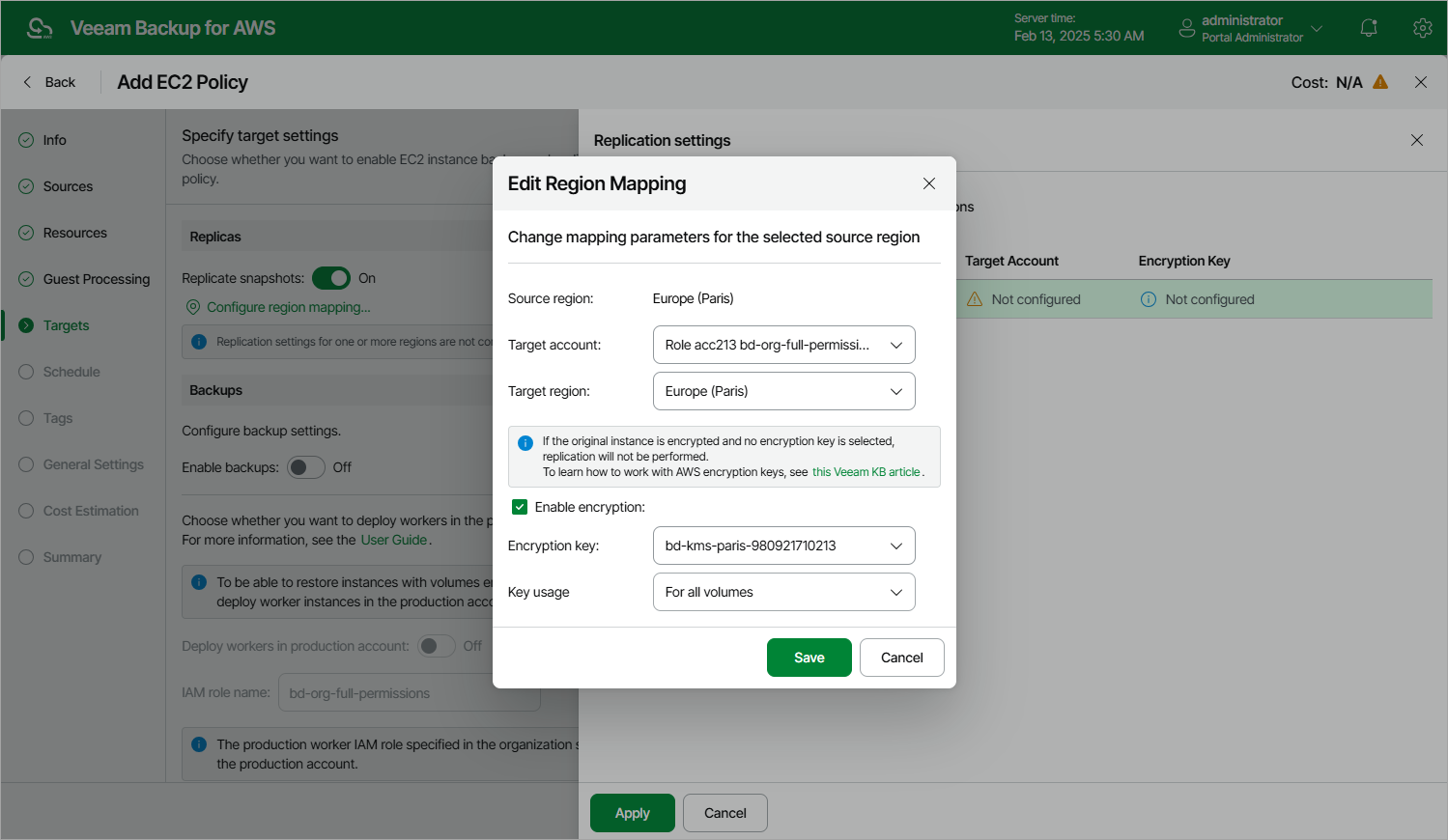Click the IAM role name field
Viewport: 1448px width, 840px height.
point(409,693)
